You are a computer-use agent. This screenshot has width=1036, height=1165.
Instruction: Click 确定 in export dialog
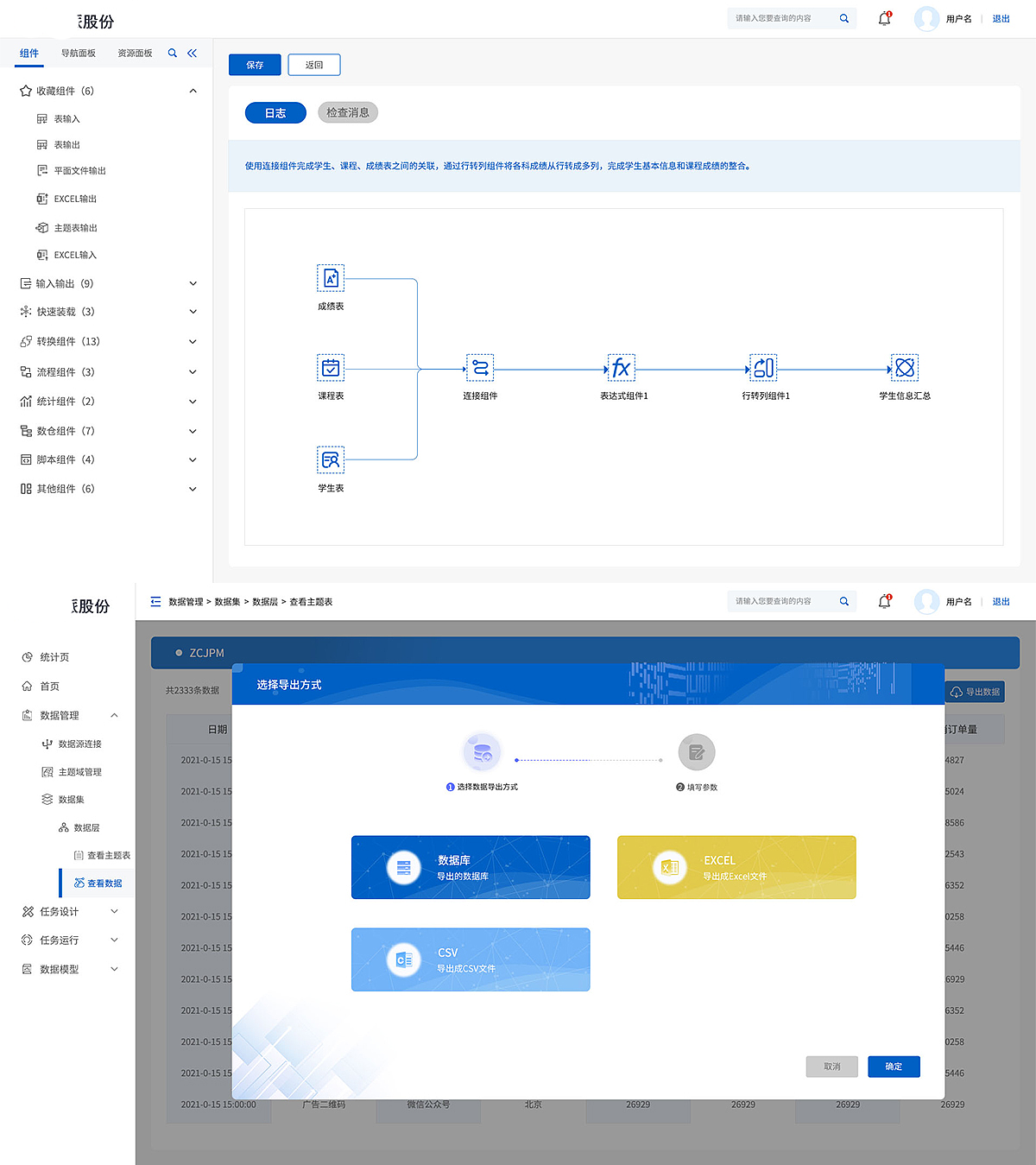click(x=894, y=1067)
